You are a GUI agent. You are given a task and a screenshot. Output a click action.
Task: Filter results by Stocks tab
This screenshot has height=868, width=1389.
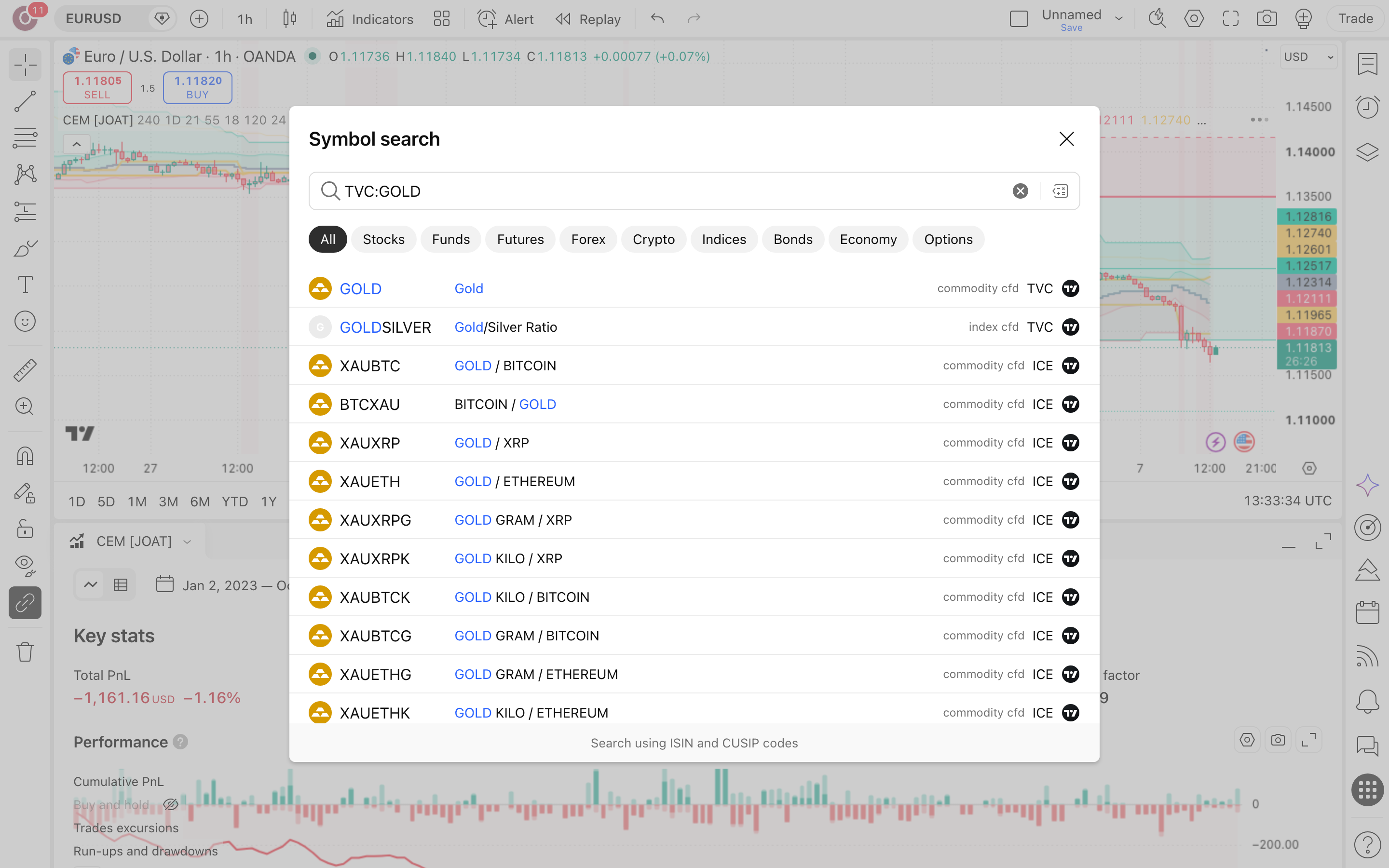pyautogui.click(x=383, y=239)
